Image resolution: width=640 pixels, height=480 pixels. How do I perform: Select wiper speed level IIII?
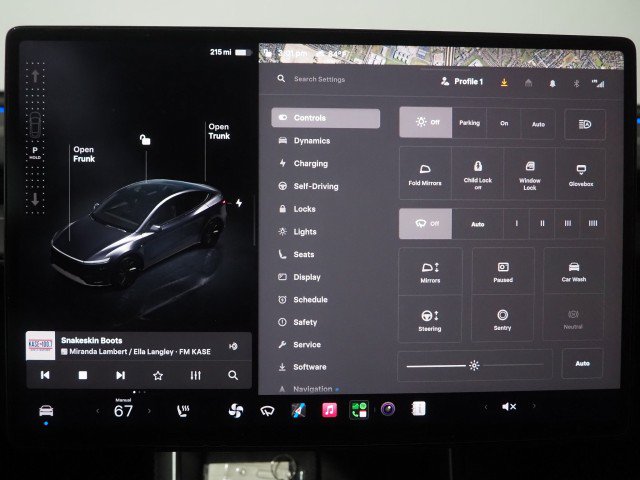click(x=593, y=224)
